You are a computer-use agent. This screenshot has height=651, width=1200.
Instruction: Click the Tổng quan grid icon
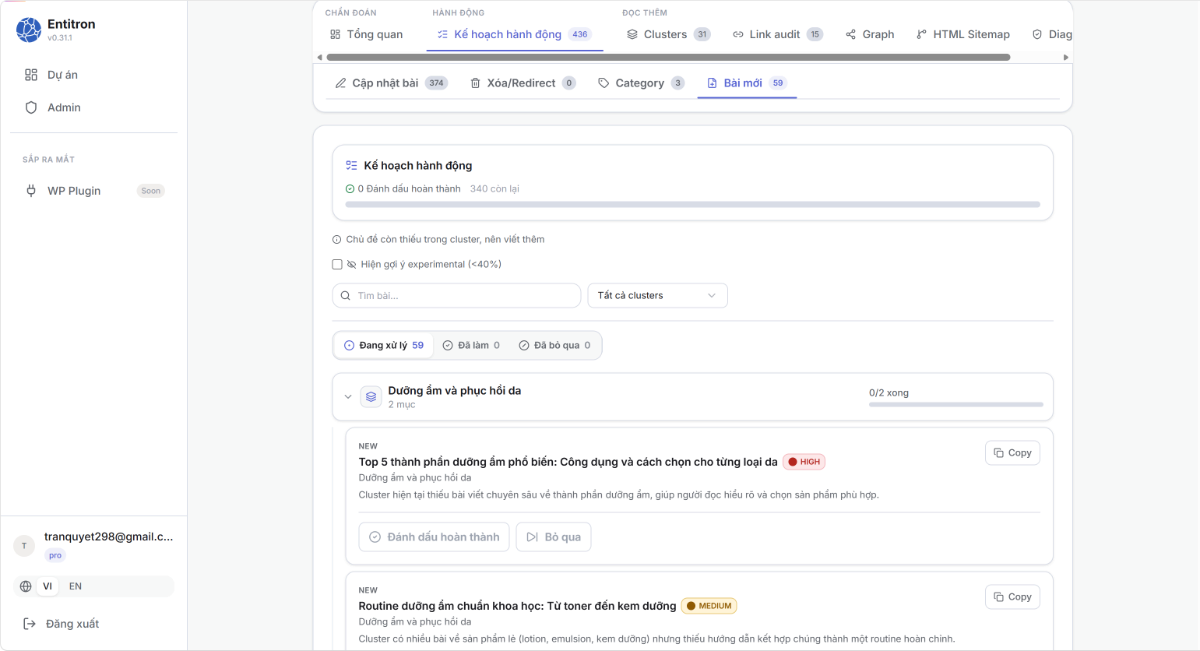[335, 34]
